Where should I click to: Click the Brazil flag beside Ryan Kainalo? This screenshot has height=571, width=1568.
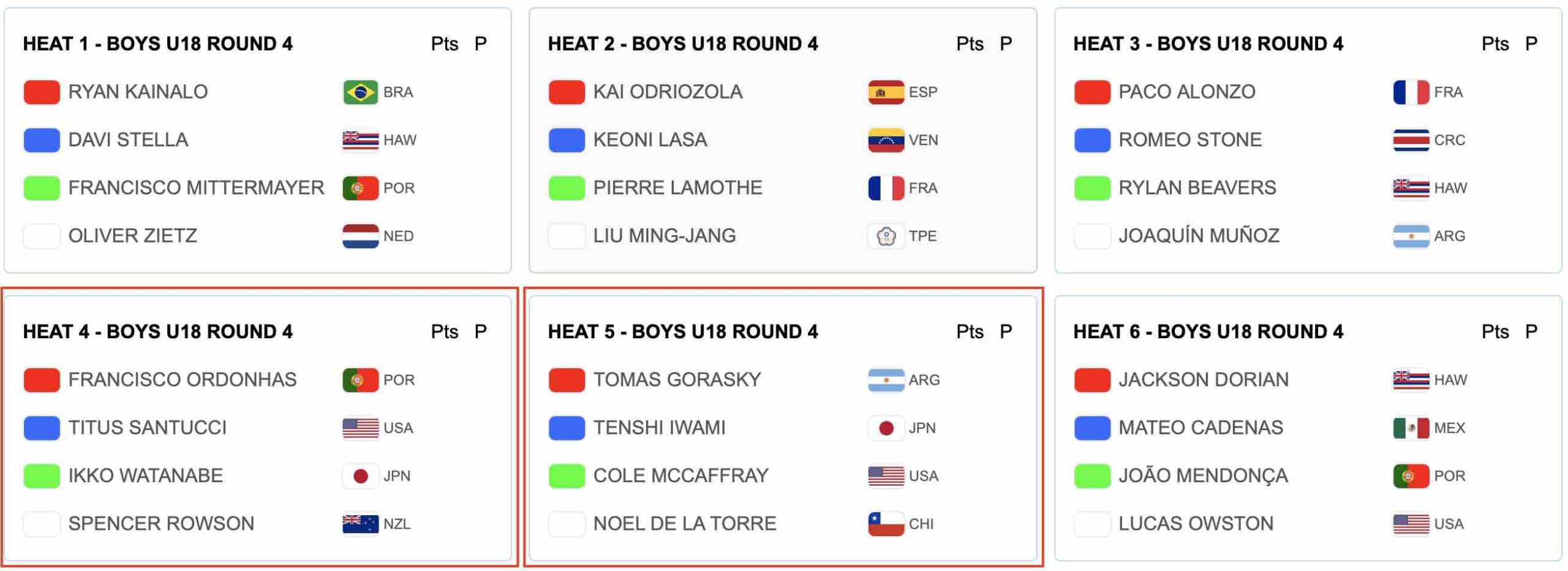tap(360, 93)
